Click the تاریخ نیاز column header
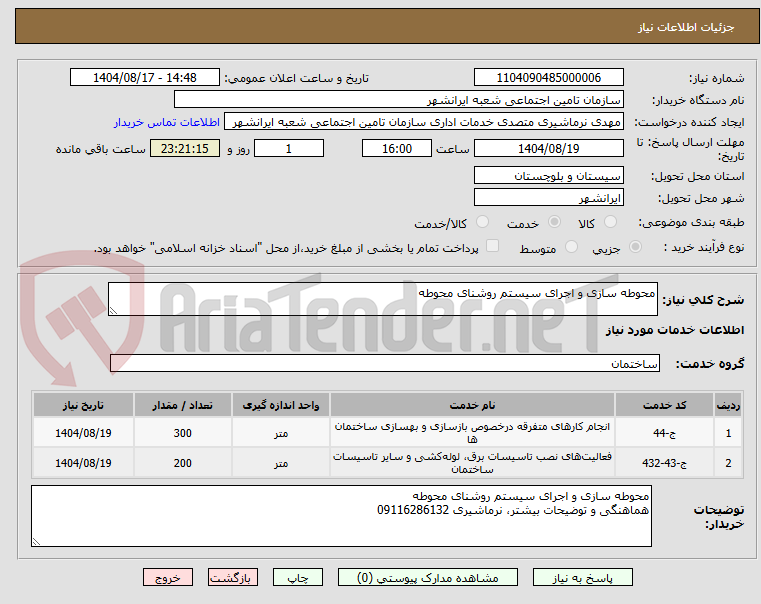The height and width of the screenshot is (604, 761). click(83, 405)
